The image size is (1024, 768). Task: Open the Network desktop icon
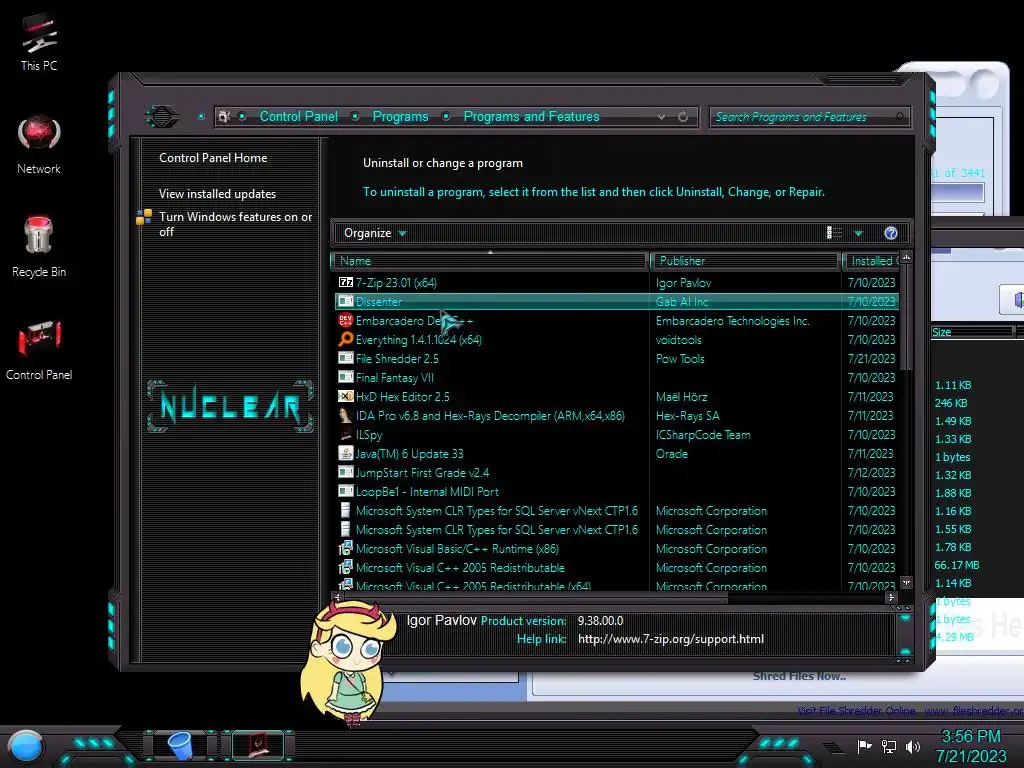pos(39,145)
